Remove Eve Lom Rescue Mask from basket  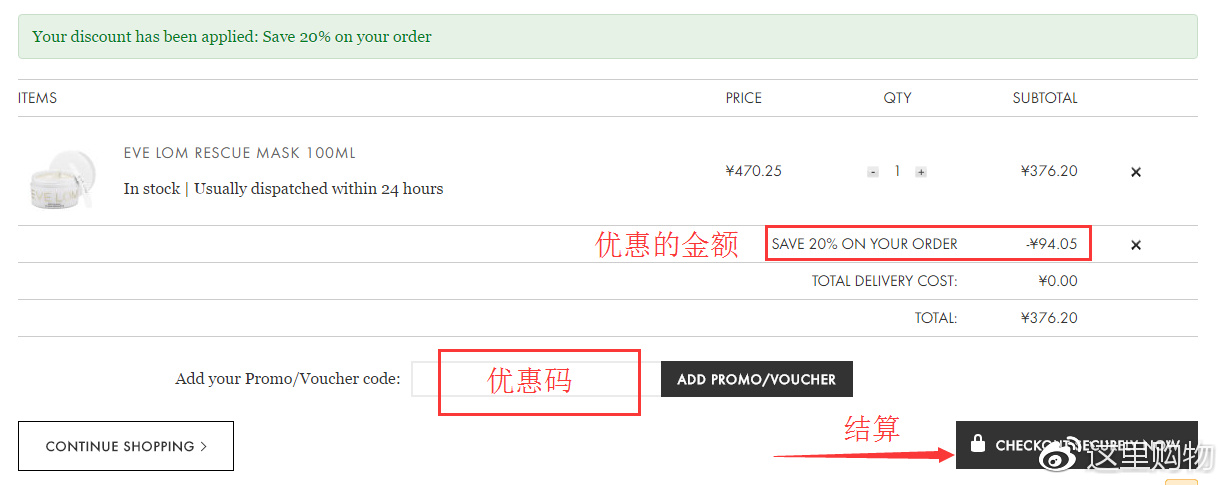coord(1136,172)
